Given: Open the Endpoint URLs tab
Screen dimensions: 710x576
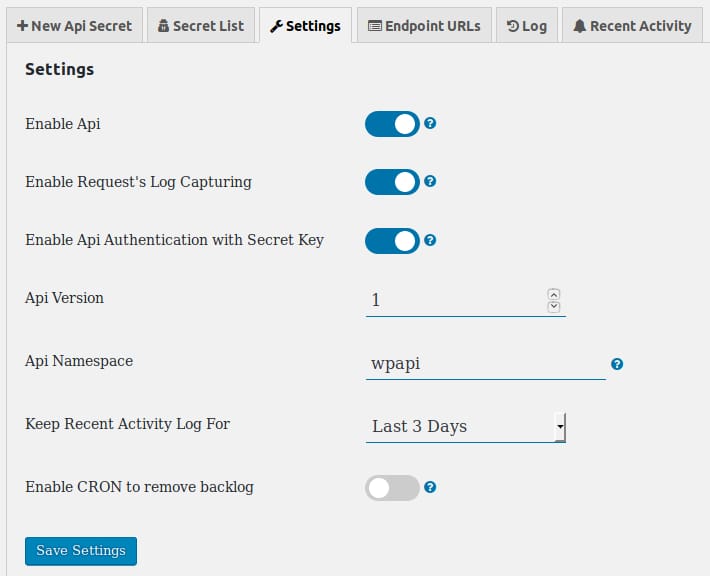Looking at the screenshot, I should click(x=424, y=26).
